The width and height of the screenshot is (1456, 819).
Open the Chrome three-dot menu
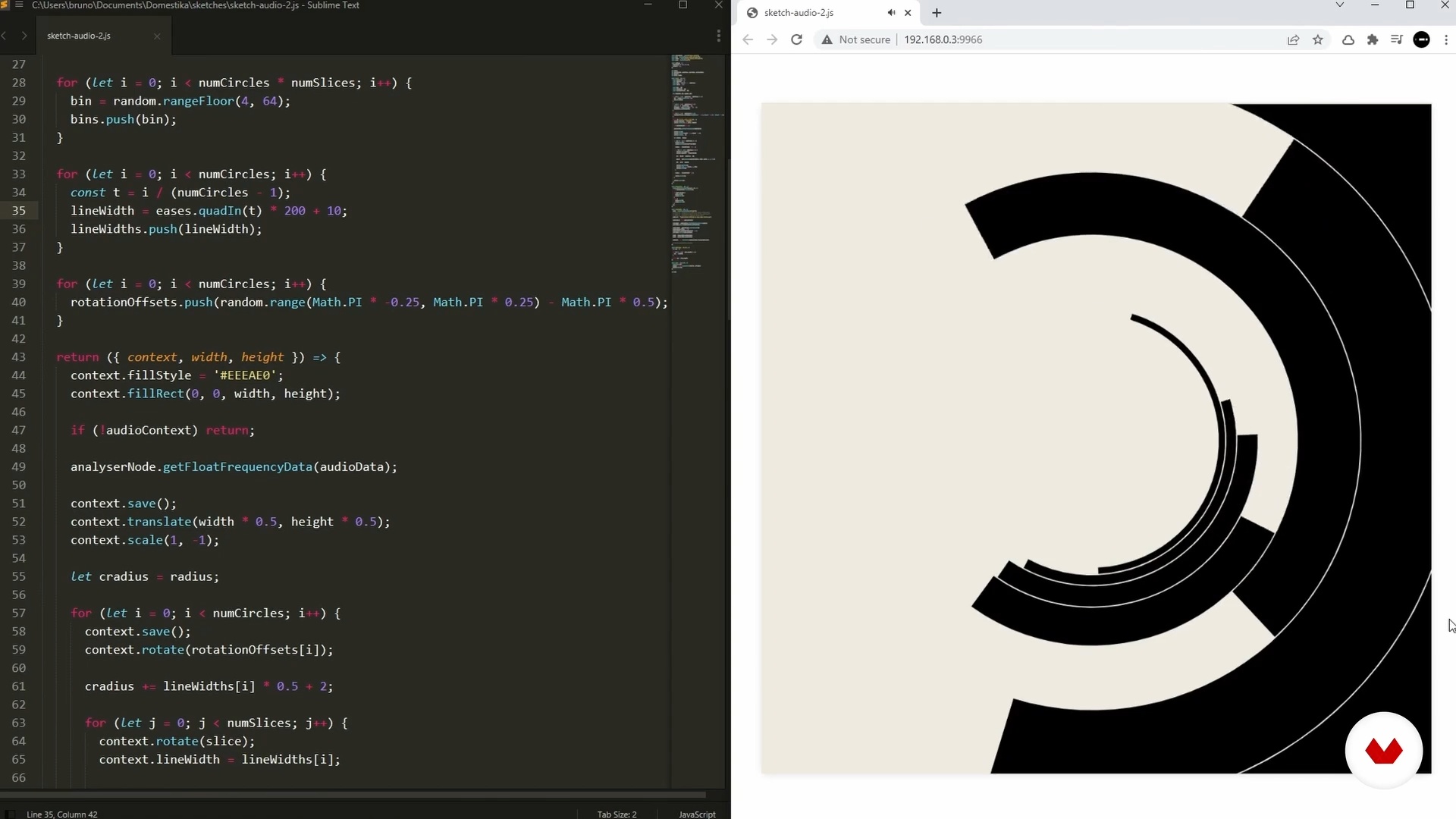click(1446, 39)
